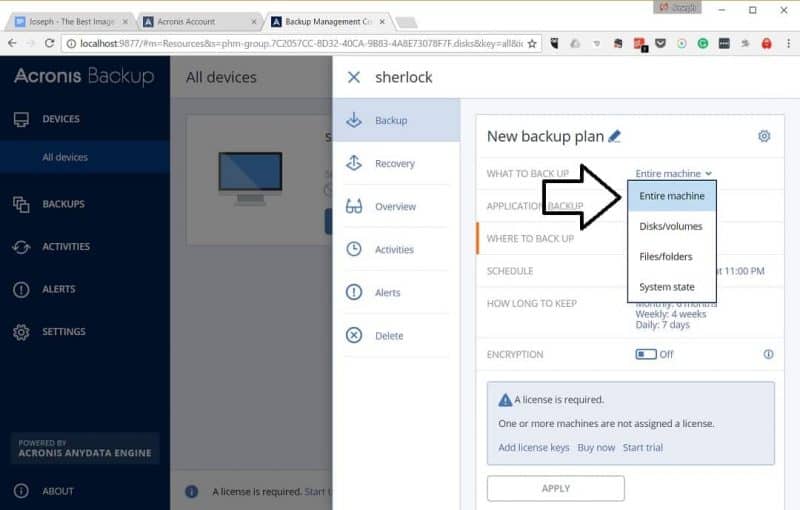Image resolution: width=800 pixels, height=510 pixels.
Task: Open a new browser tab
Action: 407,22
